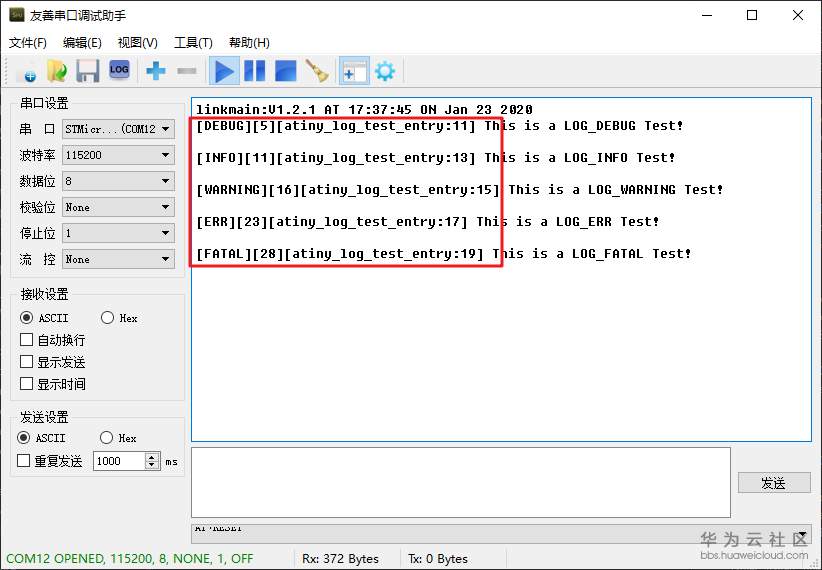822x570 pixels.
Task: Select Hex in receive settings
Action: [107, 318]
